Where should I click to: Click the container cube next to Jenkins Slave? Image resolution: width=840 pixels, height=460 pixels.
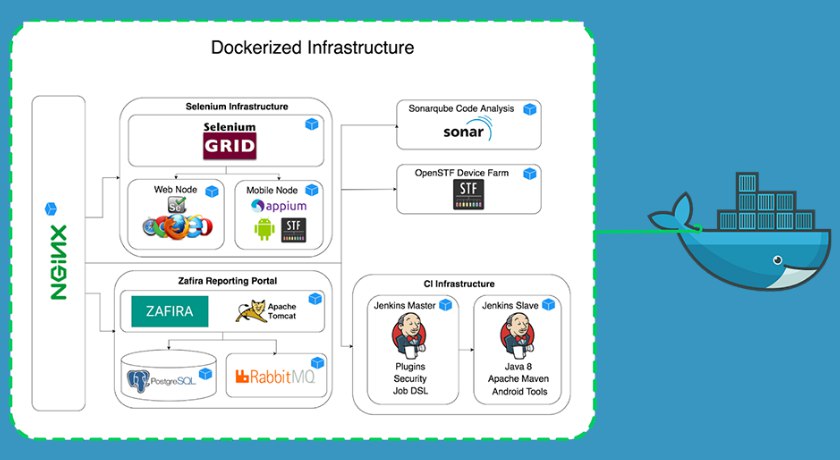(x=549, y=304)
